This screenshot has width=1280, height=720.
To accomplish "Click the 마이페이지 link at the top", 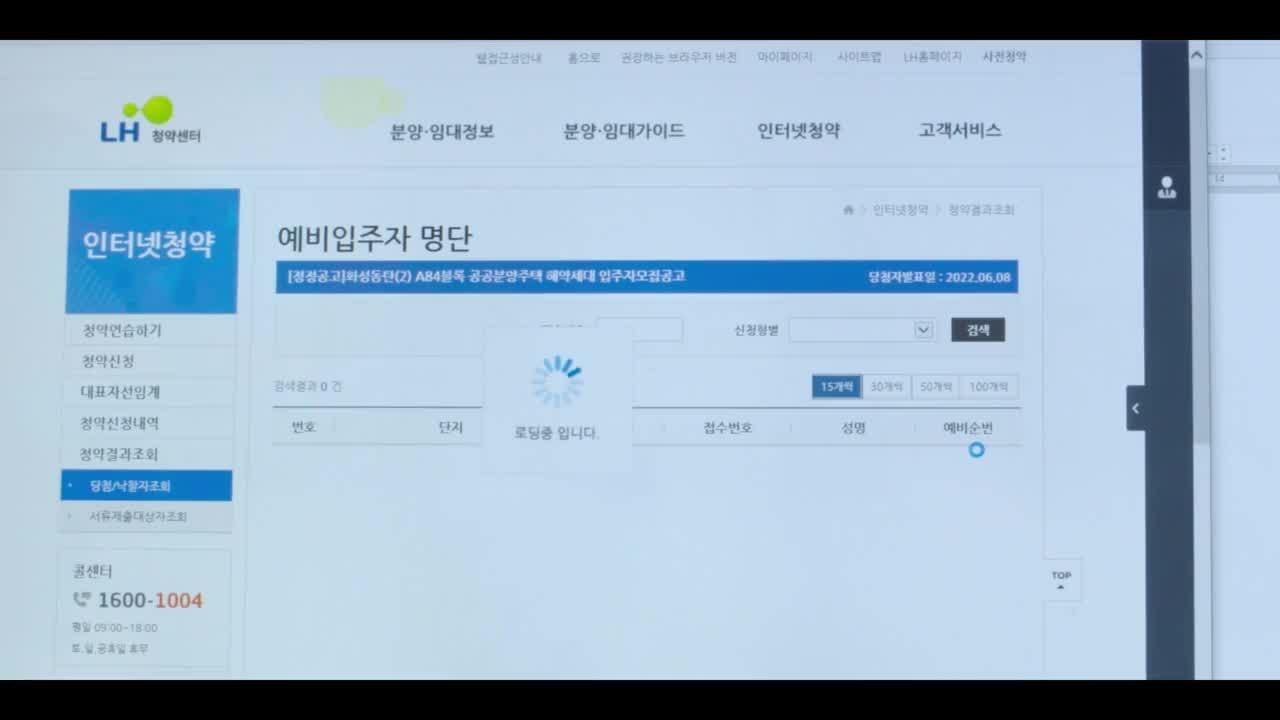I will pyautogui.click(x=784, y=58).
